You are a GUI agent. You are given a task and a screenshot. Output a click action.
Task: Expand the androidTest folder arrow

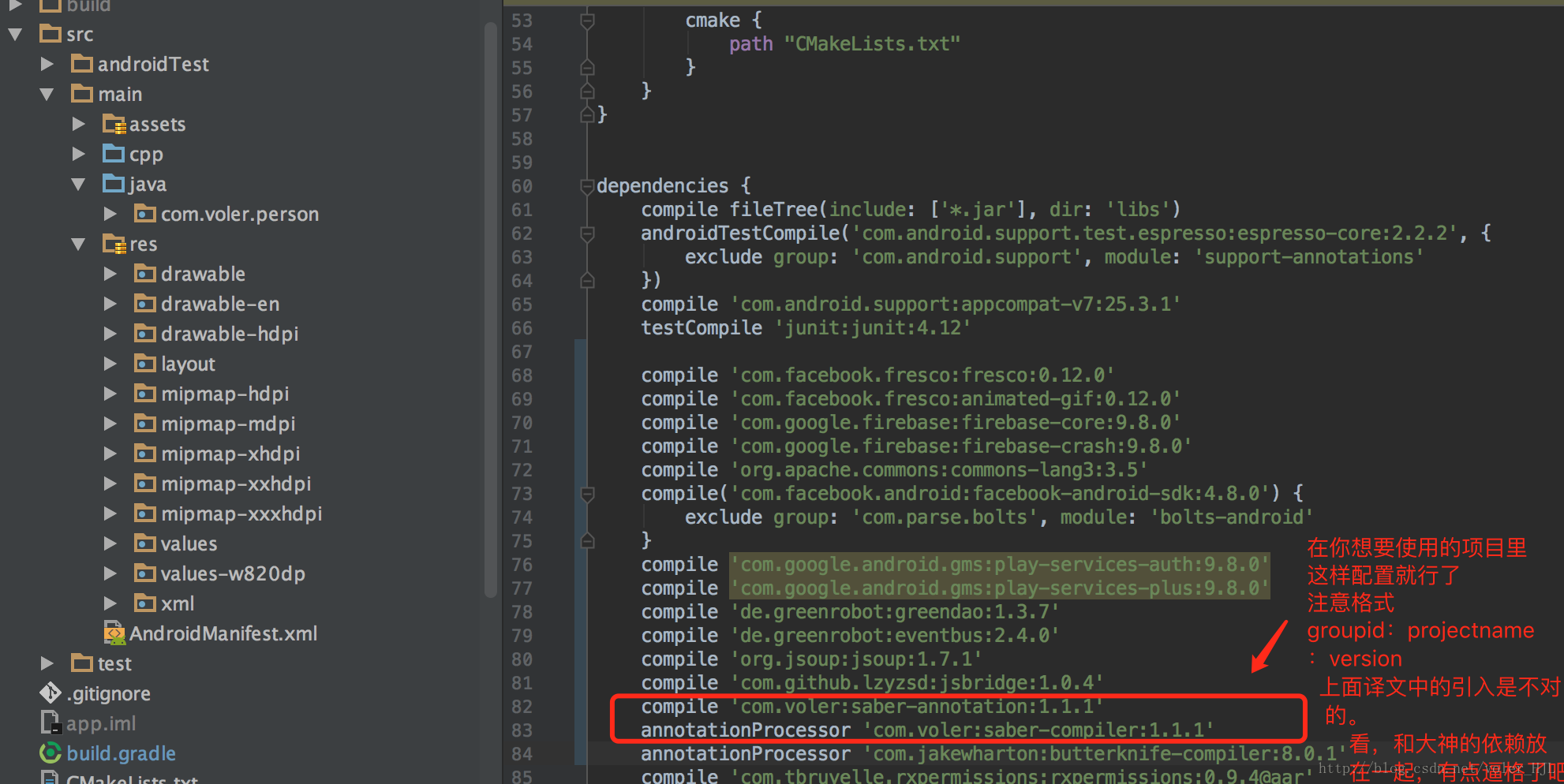[47, 64]
